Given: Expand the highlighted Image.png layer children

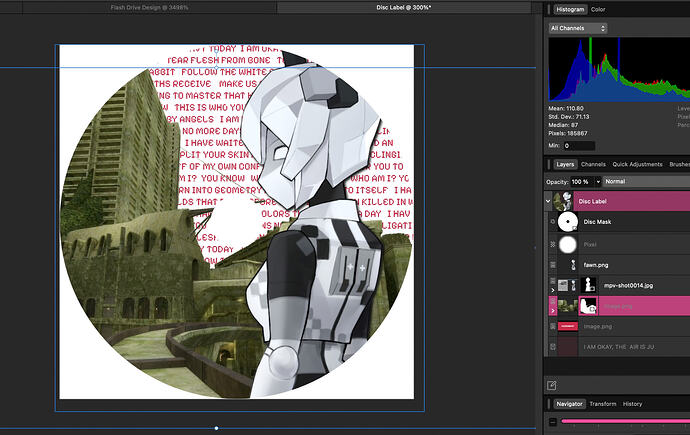Looking at the screenshot, I should (553, 311).
